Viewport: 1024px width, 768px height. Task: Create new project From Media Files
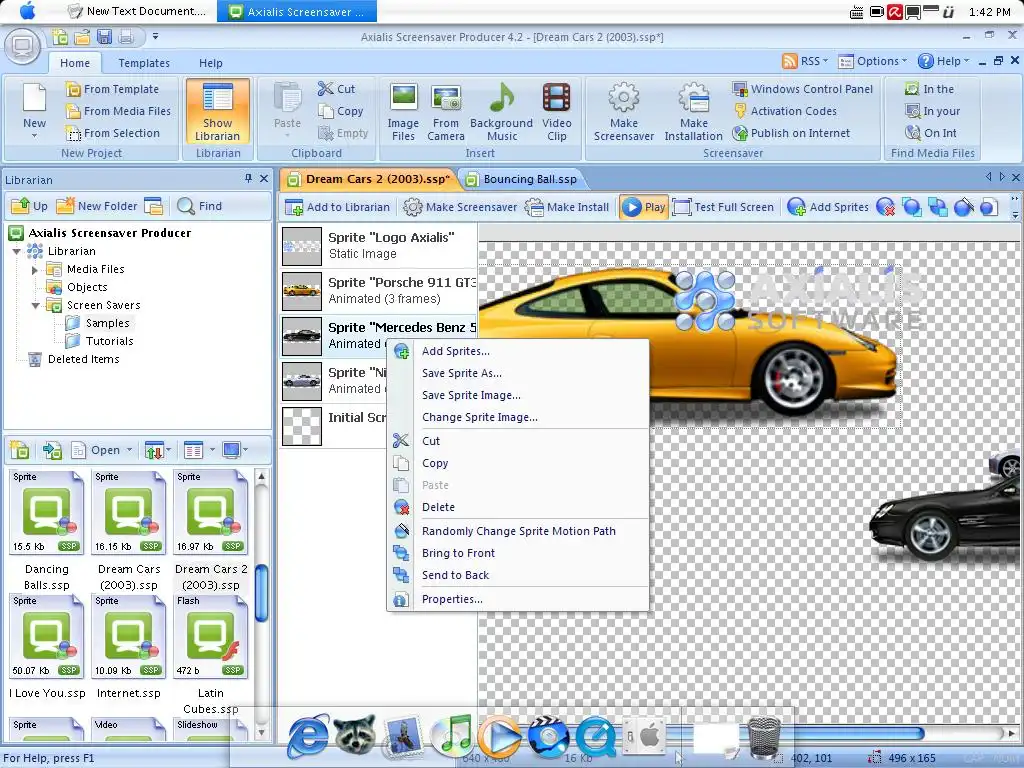118,111
